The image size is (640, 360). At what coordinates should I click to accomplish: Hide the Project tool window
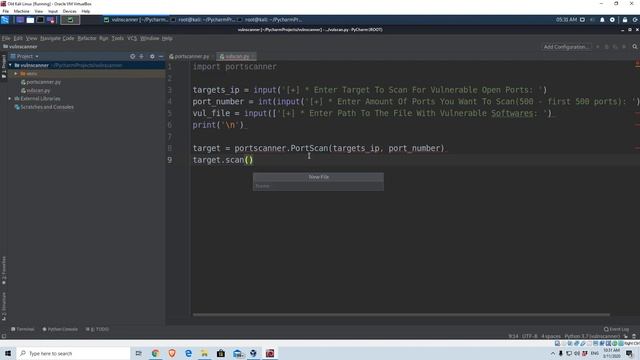(x=161, y=56)
